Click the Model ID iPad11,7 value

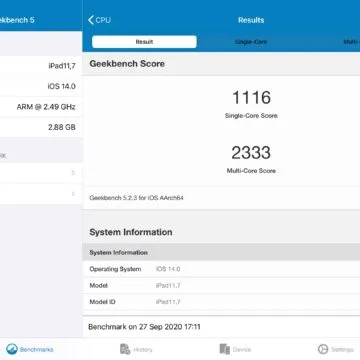168,302
